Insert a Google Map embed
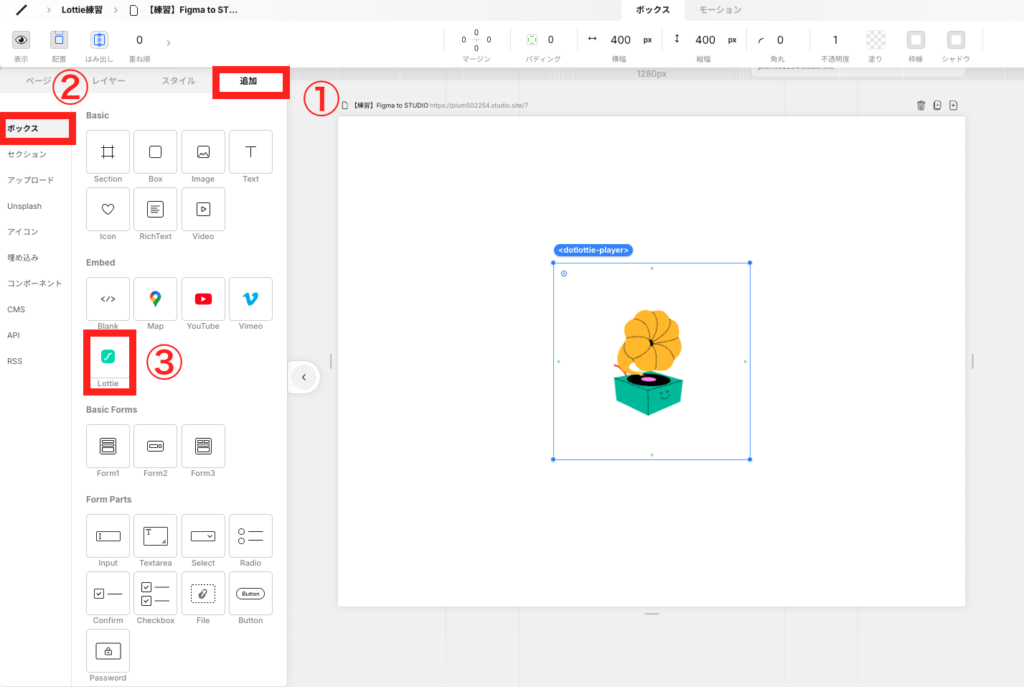 155,299
